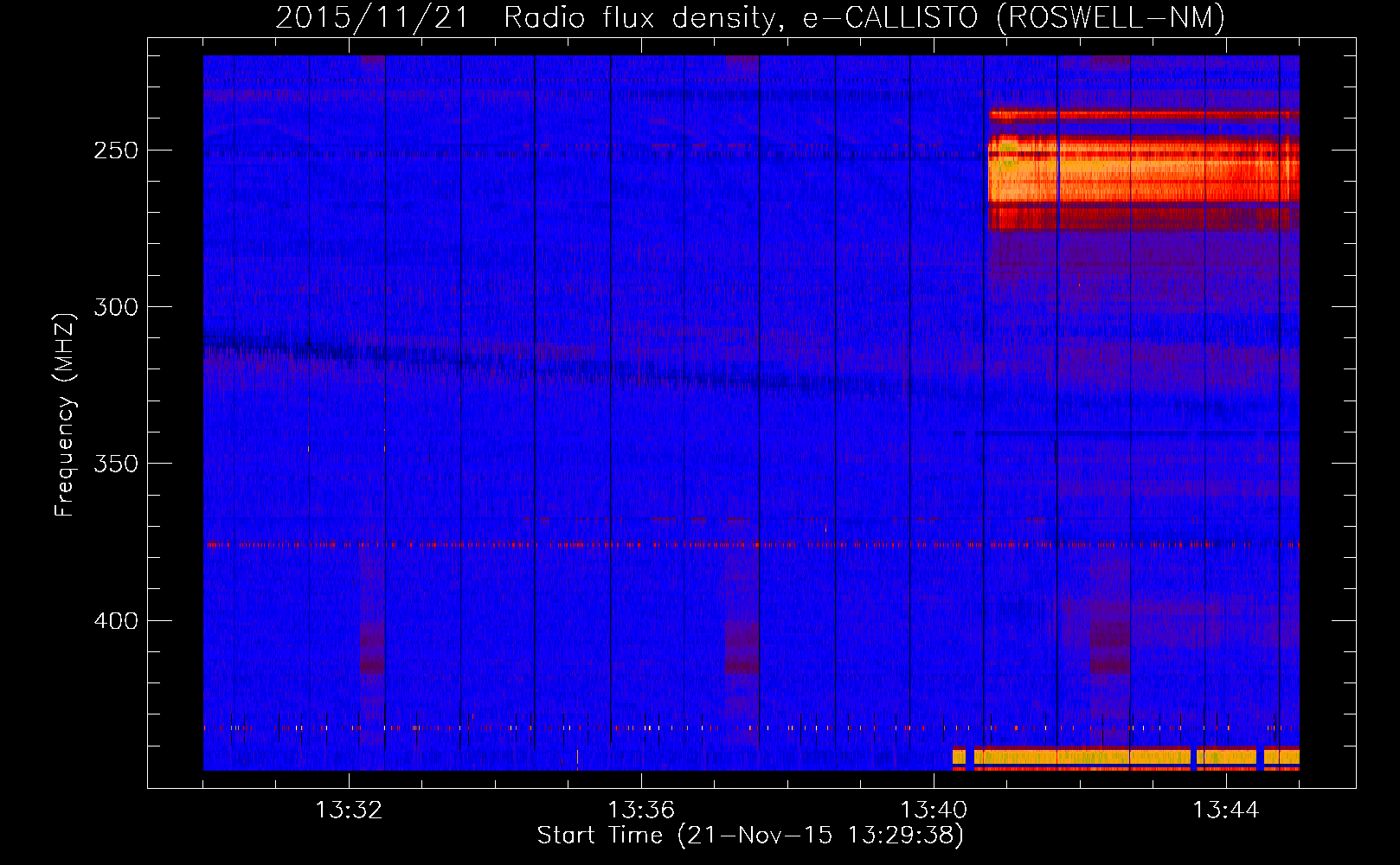Click the 13:40 time axis label

click(x=934, y=811)
